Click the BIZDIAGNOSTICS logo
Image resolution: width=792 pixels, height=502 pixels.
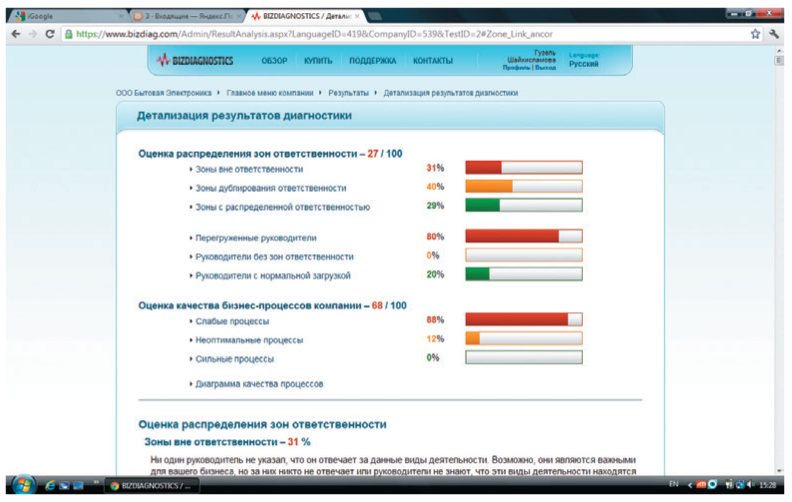194,61
